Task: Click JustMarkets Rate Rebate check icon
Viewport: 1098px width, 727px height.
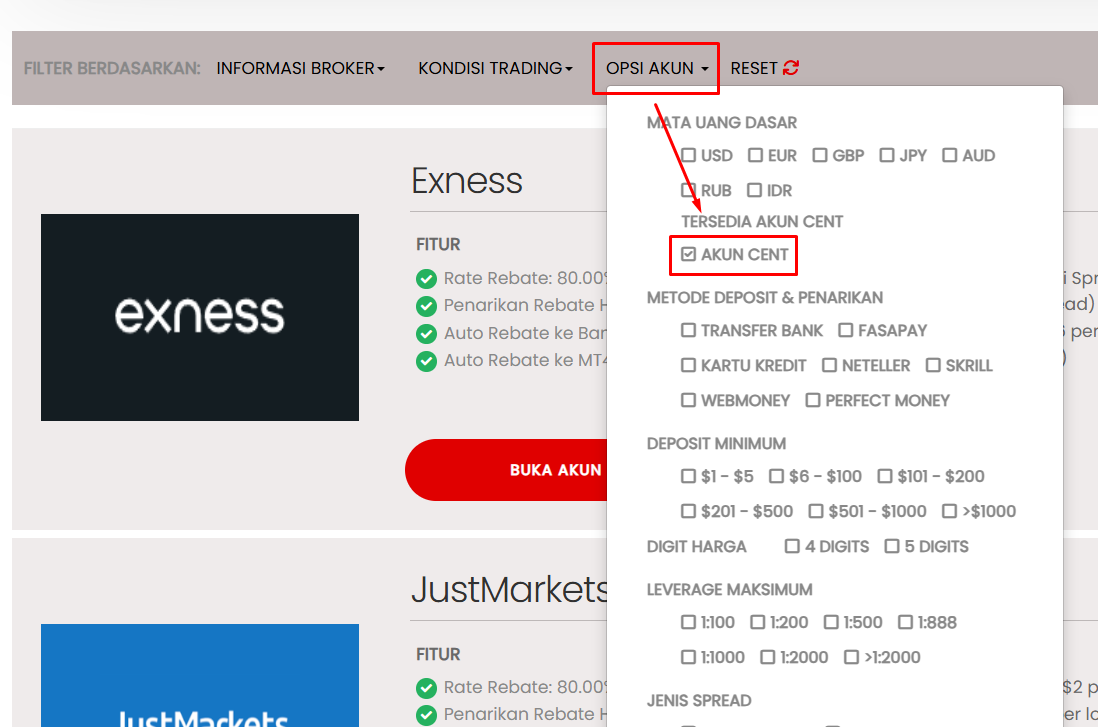Action: [426, 688]
